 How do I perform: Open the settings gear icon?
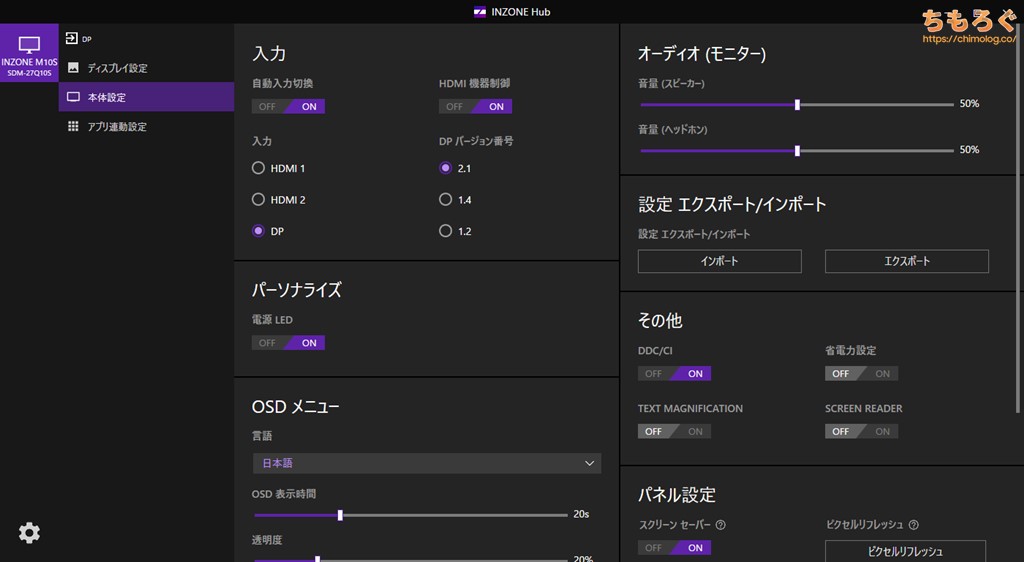(29, 533)
